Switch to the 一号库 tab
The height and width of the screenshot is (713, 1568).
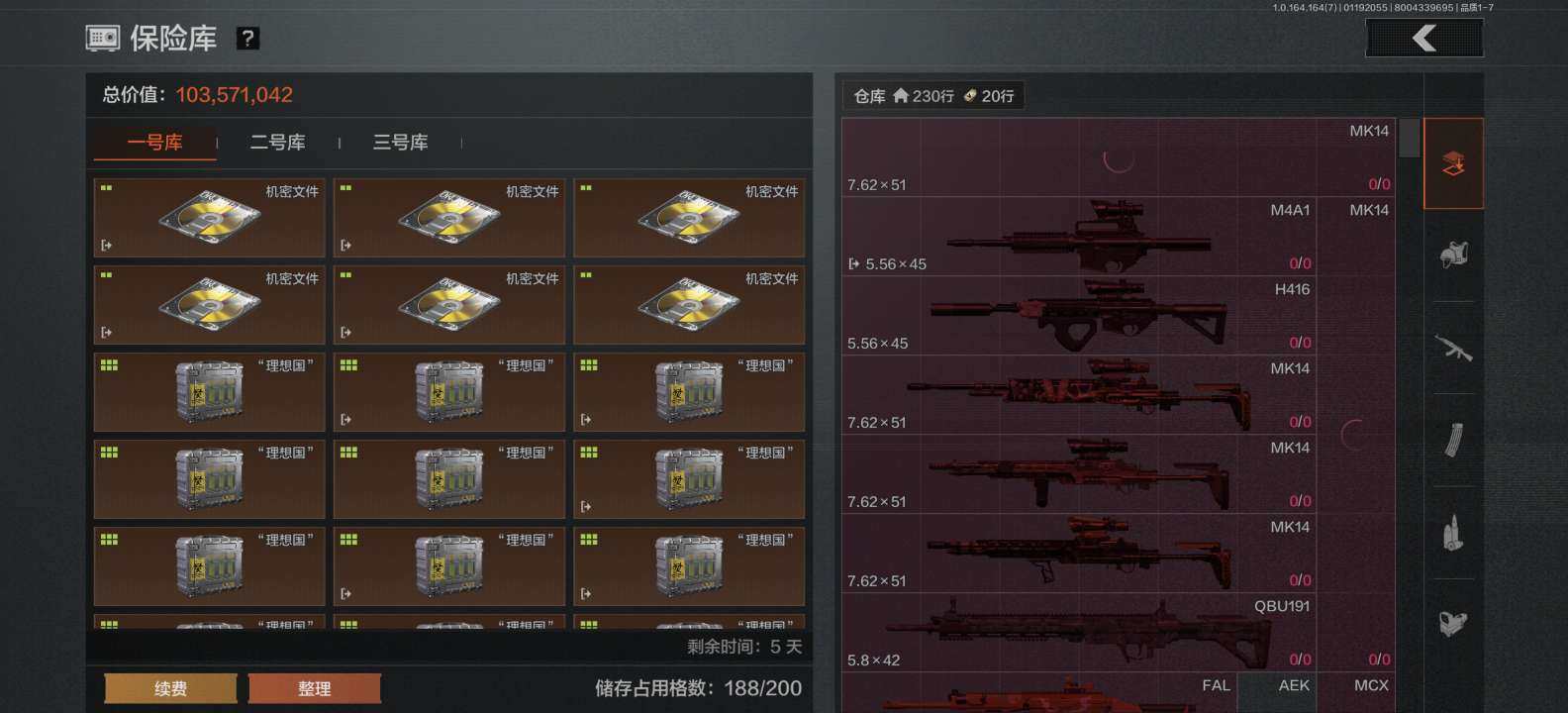[x=155, y=143]
